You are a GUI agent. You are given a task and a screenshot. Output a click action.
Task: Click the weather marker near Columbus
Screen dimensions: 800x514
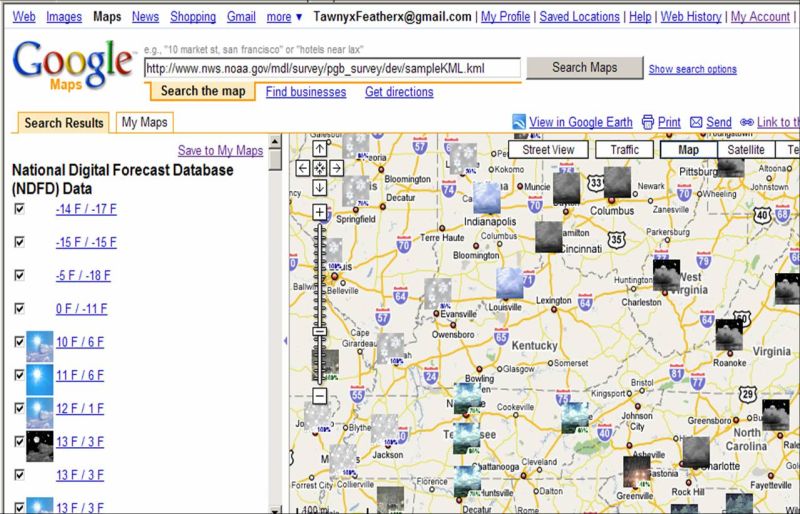617,182
